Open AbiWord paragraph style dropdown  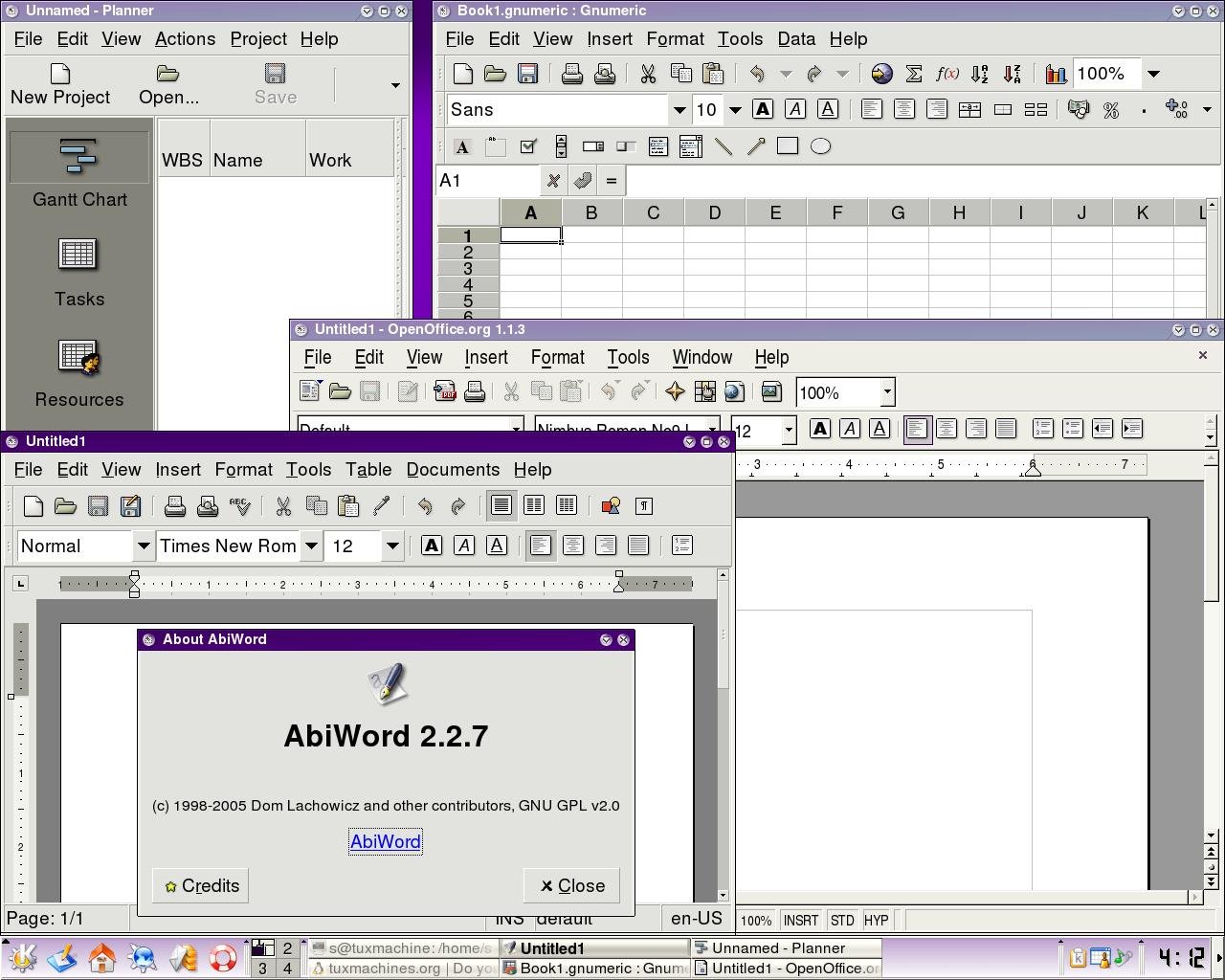[x=144, y=546]
